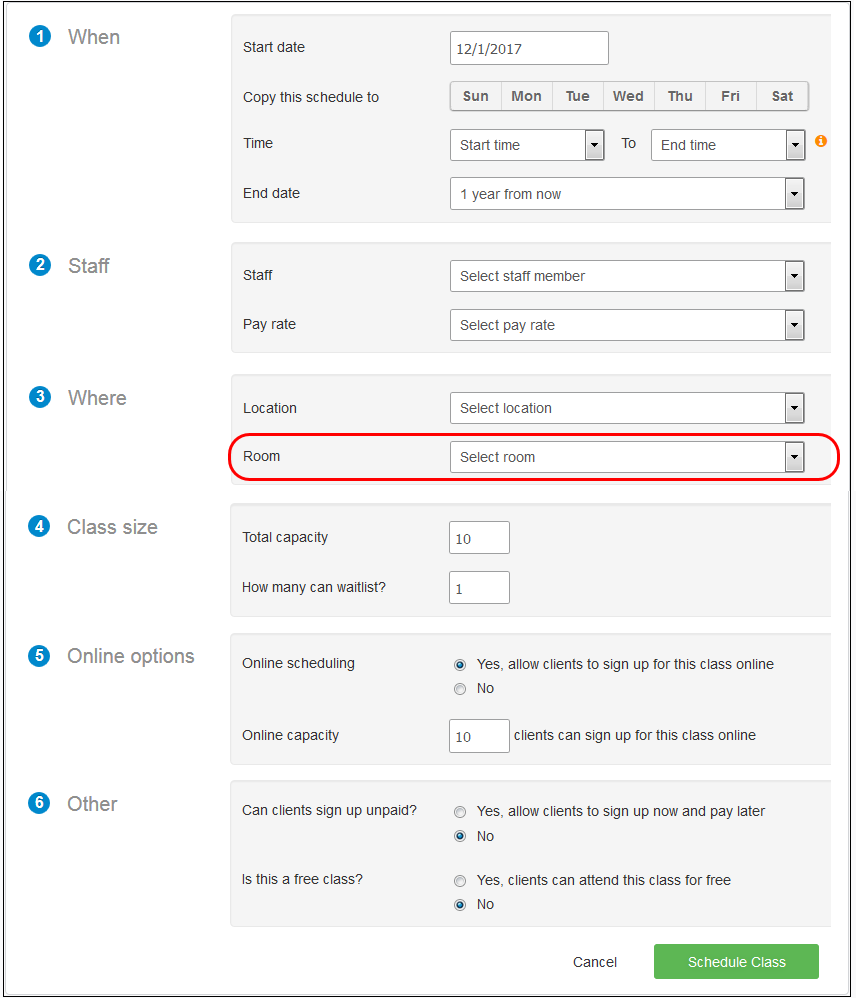The height and width of the screenshot is (998, 856).
Task: Expand the circled Select room dropdown
Action: point(794,457)
